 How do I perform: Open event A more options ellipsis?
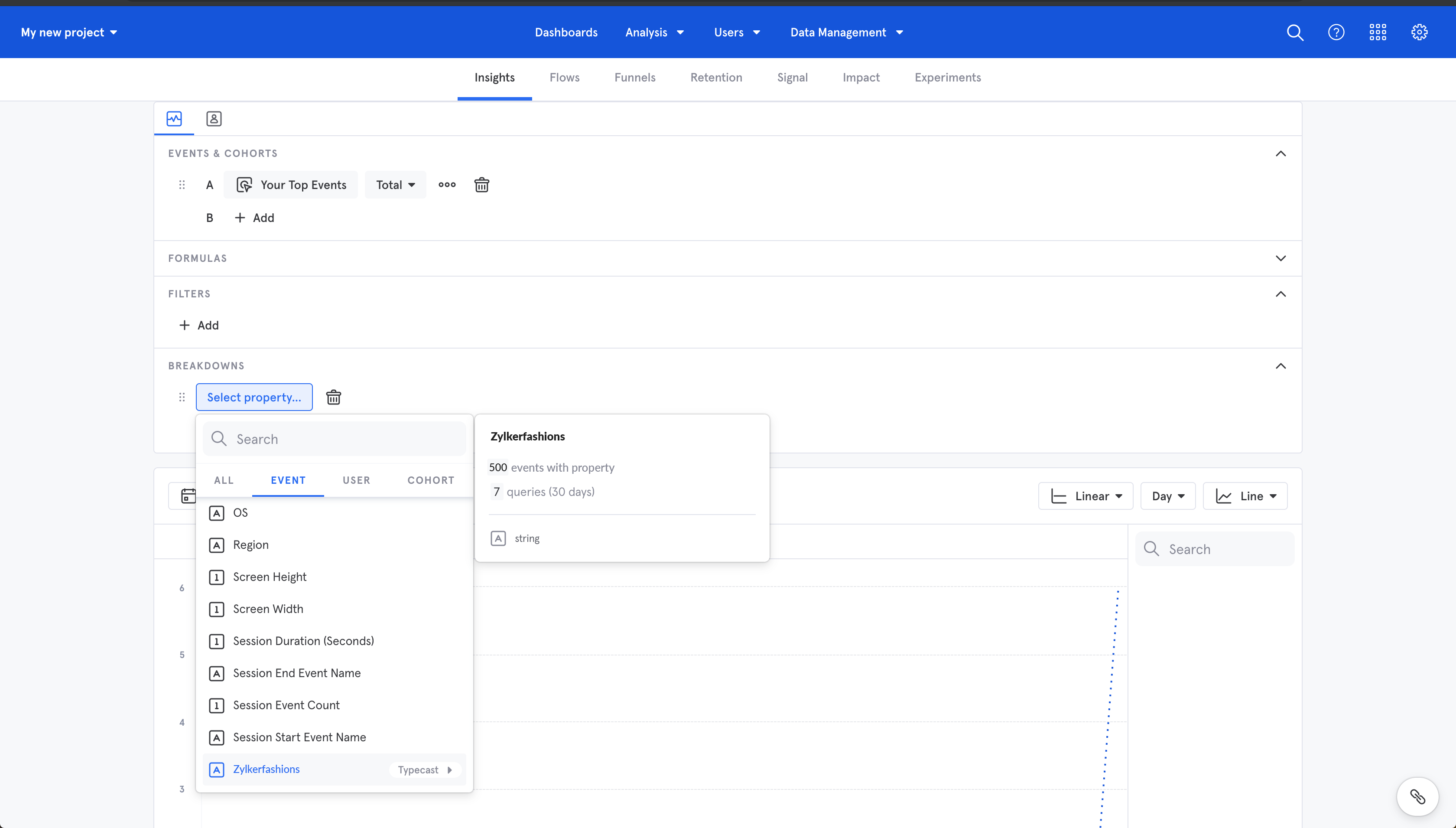pyautogui.click(x=447, y=185)
